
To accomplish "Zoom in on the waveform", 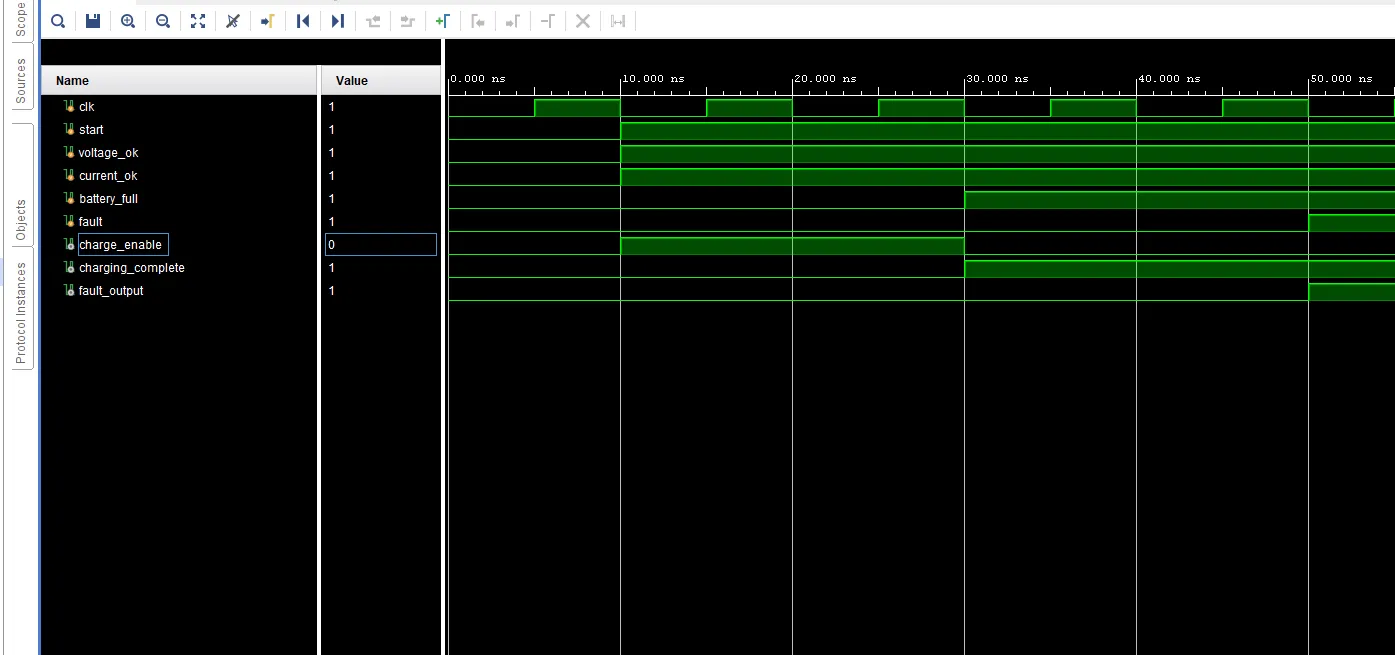I will pos(128,21).
